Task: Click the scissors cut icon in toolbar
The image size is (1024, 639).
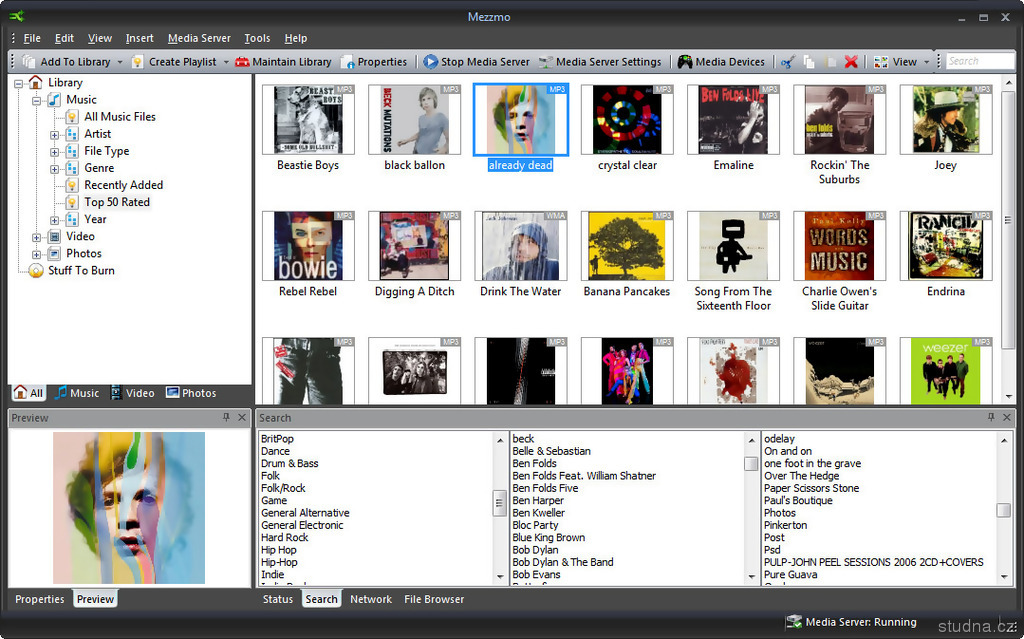Action: [787, 62]
